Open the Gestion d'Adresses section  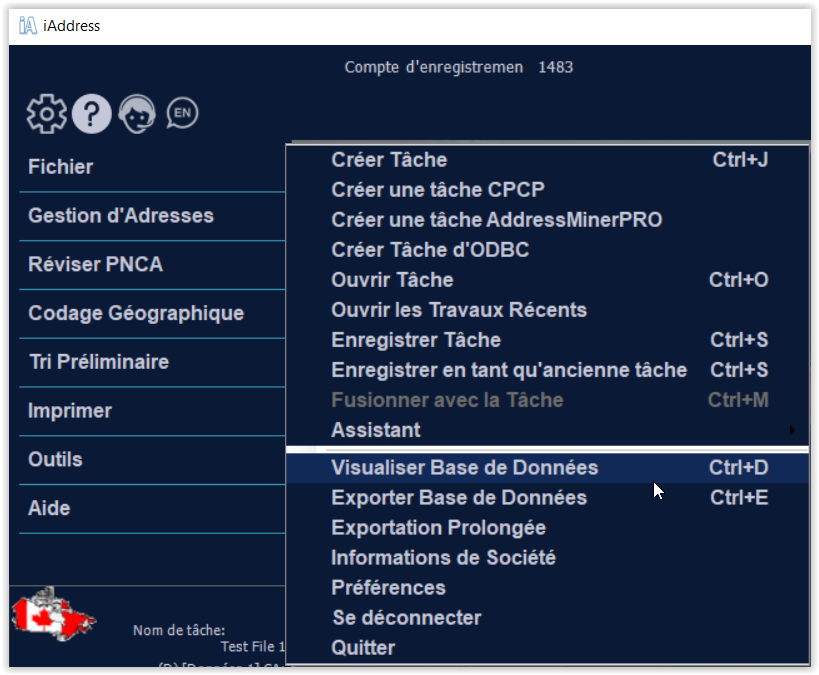(x=121, y=216)
